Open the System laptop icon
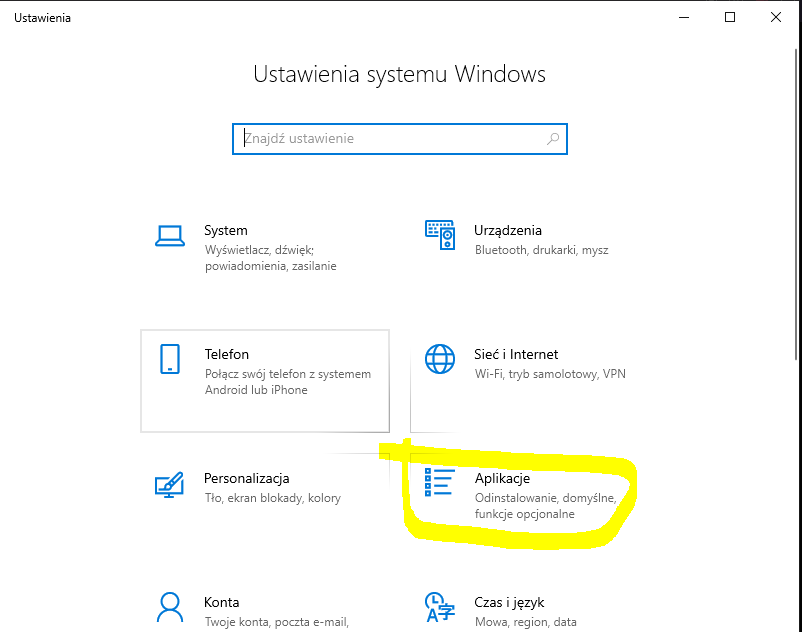Viewport: 802px width, 632px height. tap(170, 236)
